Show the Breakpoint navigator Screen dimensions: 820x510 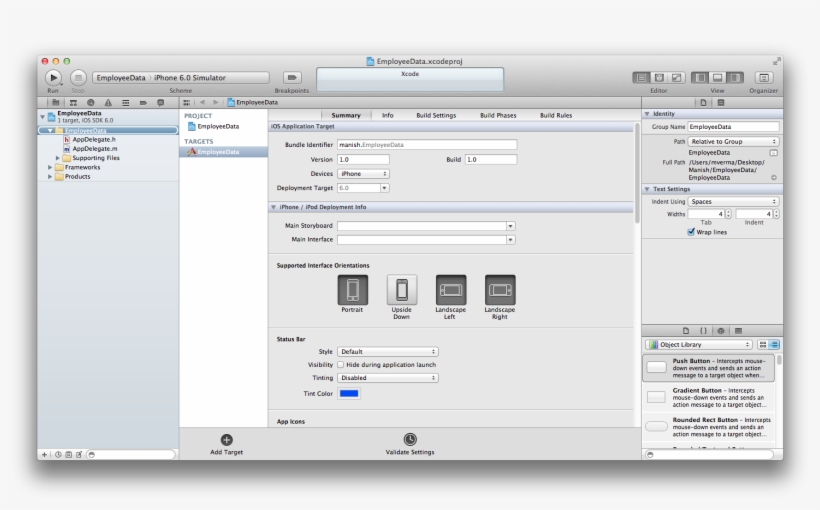coord(143,103)
